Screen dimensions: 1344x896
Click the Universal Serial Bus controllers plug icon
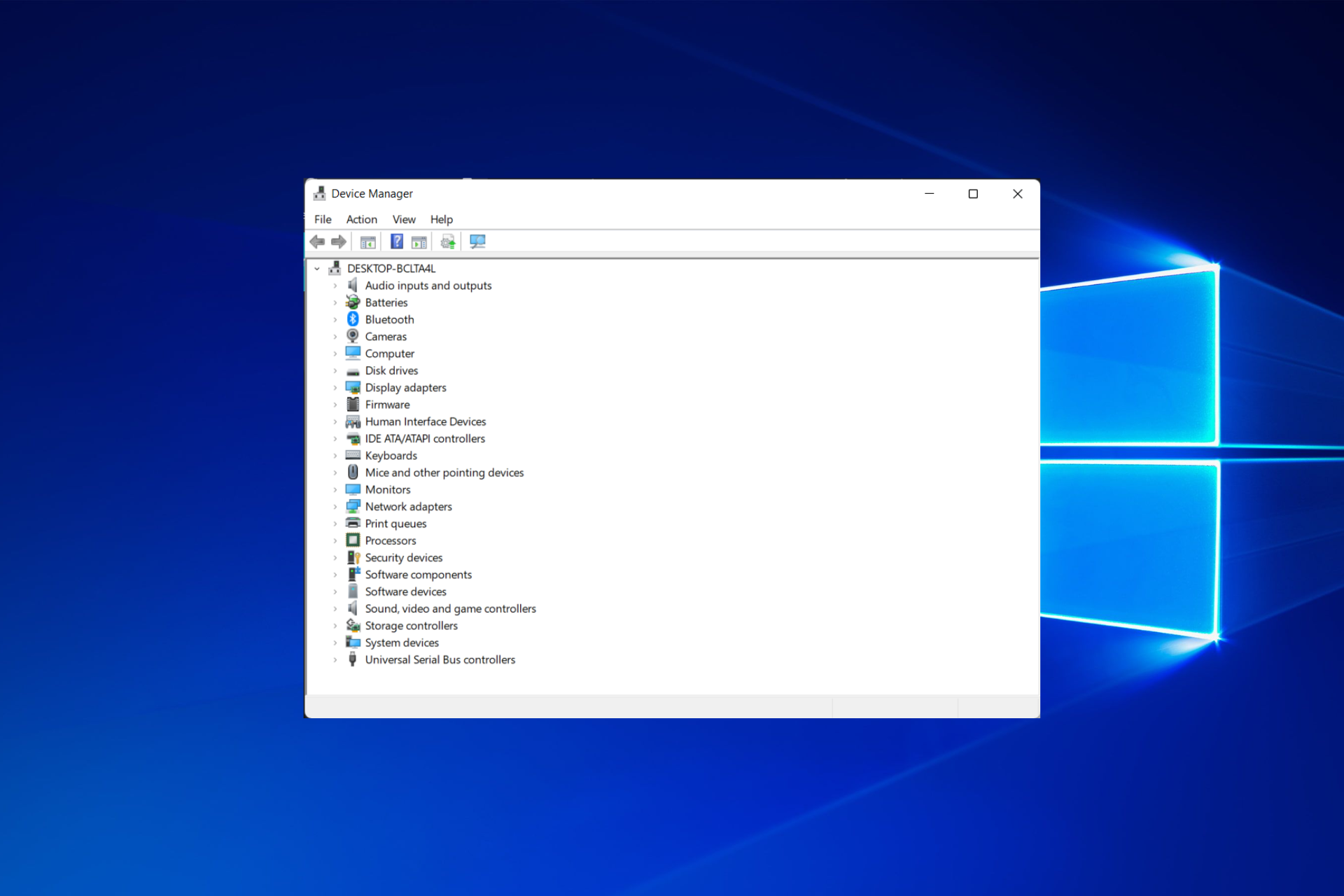(x=353, y=659)
